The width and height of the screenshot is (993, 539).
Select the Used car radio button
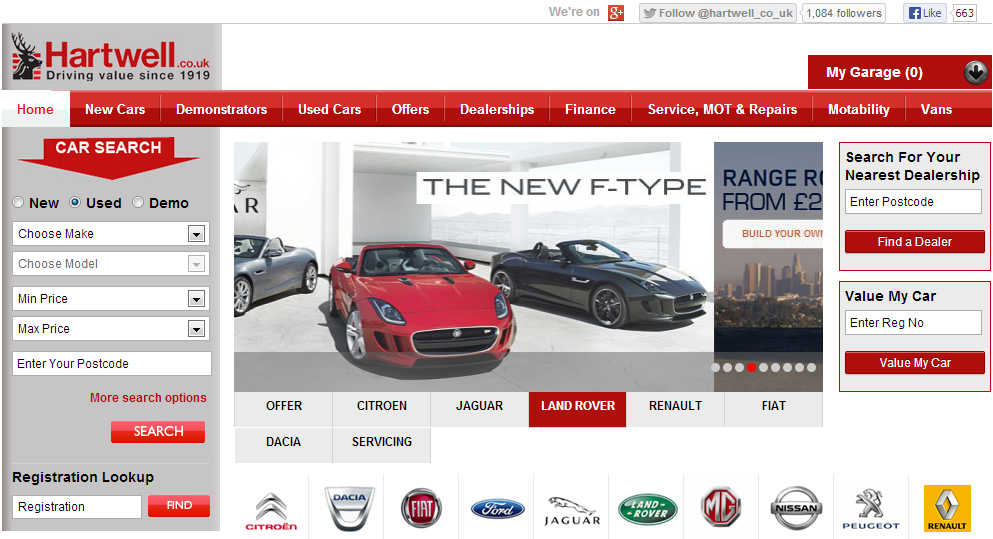[75, 203]
